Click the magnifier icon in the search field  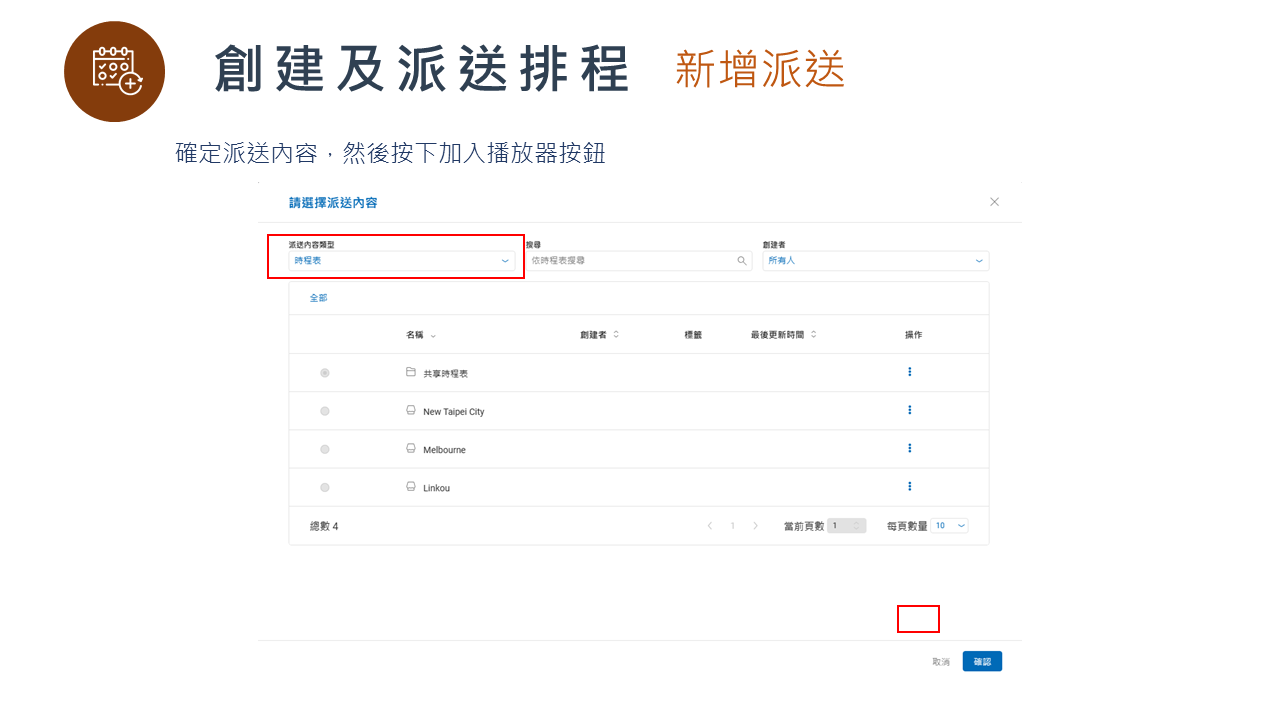pyautogui.click(x=741, y=260)
